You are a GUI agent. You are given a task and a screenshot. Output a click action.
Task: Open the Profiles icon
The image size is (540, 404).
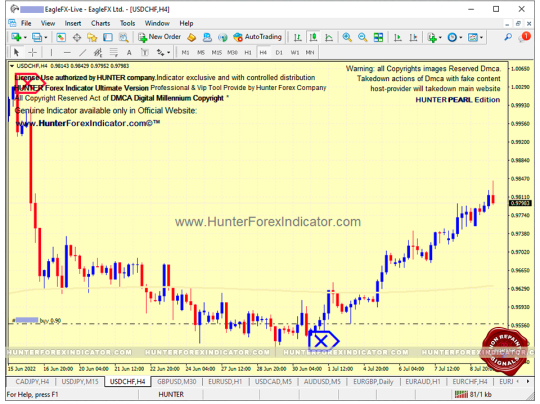point(37,37)
